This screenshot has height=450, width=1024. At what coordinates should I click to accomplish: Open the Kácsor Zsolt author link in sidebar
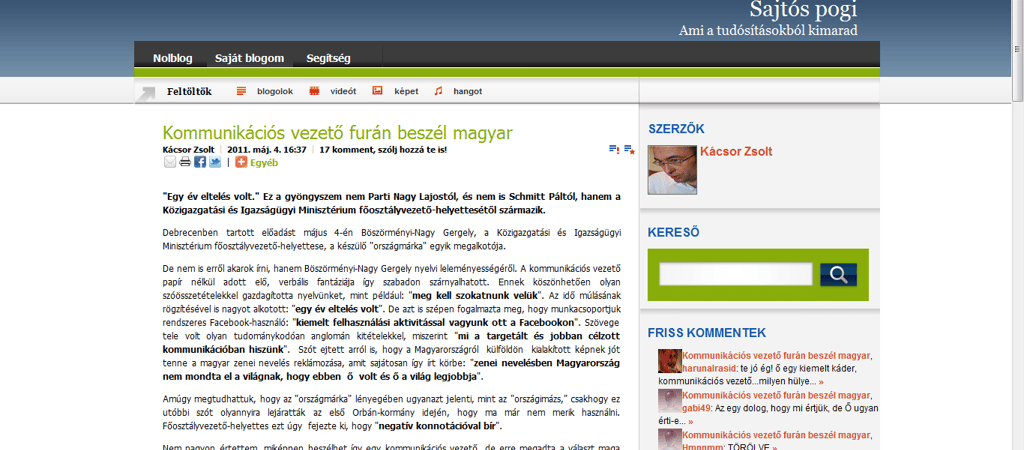[736, 152]
